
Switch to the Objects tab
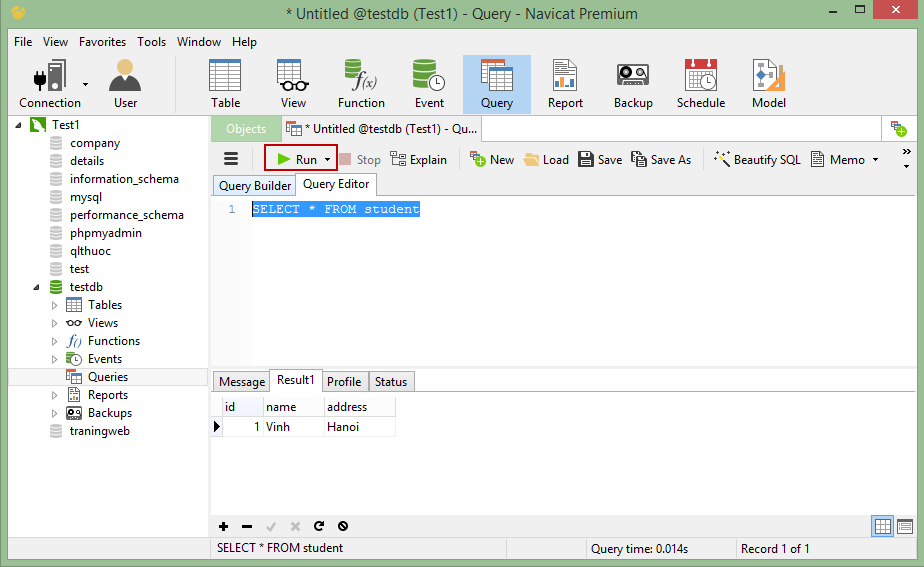click(x=246, y=128)
